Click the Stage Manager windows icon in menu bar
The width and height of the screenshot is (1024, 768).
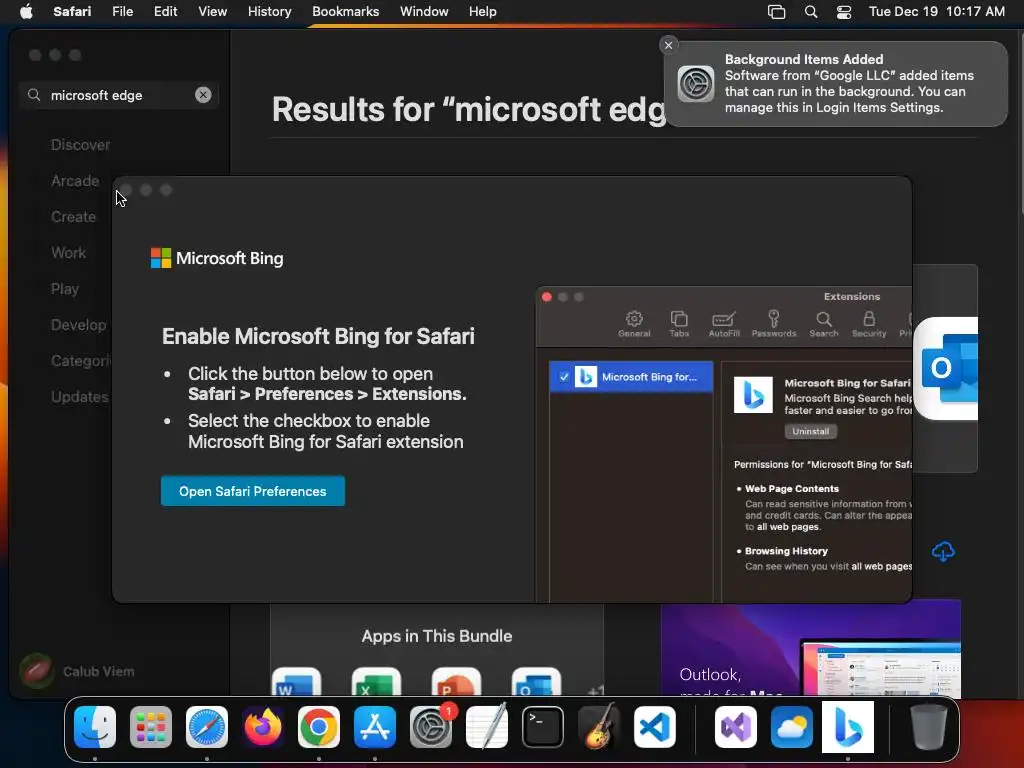click(x=776, y=12)
